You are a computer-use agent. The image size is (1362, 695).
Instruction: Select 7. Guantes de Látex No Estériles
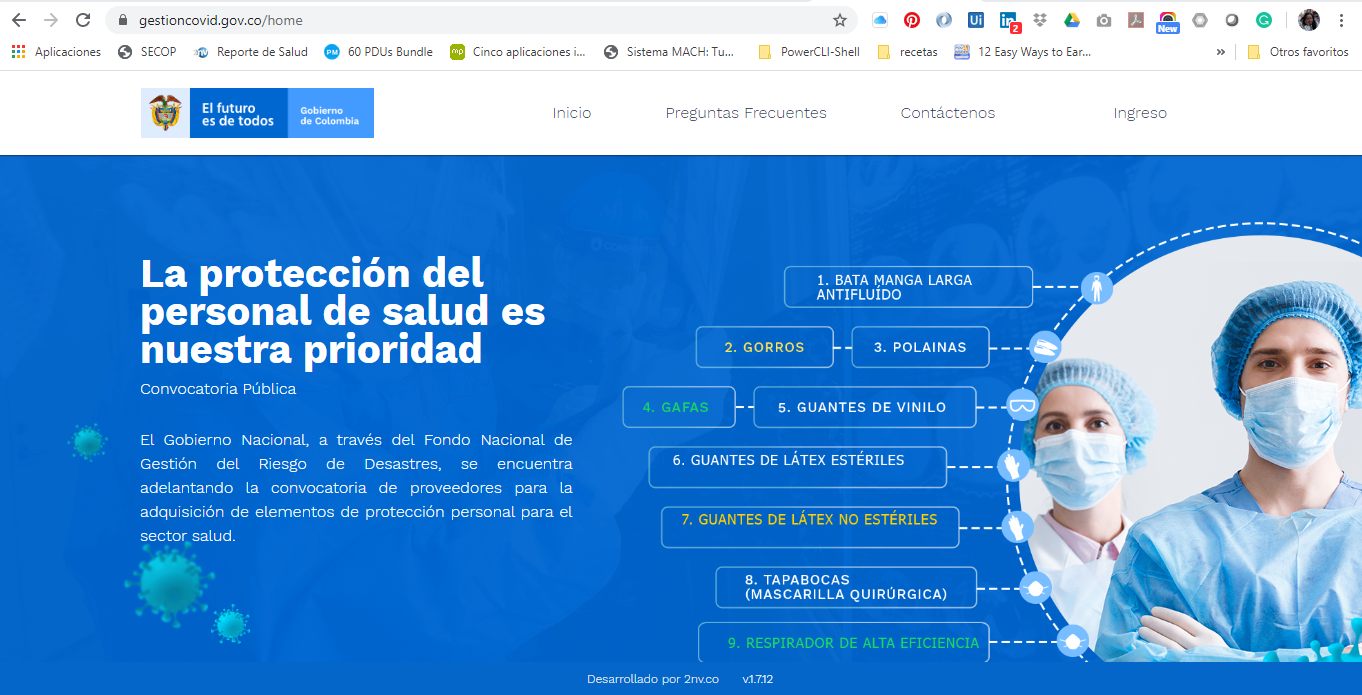point(810,527)
